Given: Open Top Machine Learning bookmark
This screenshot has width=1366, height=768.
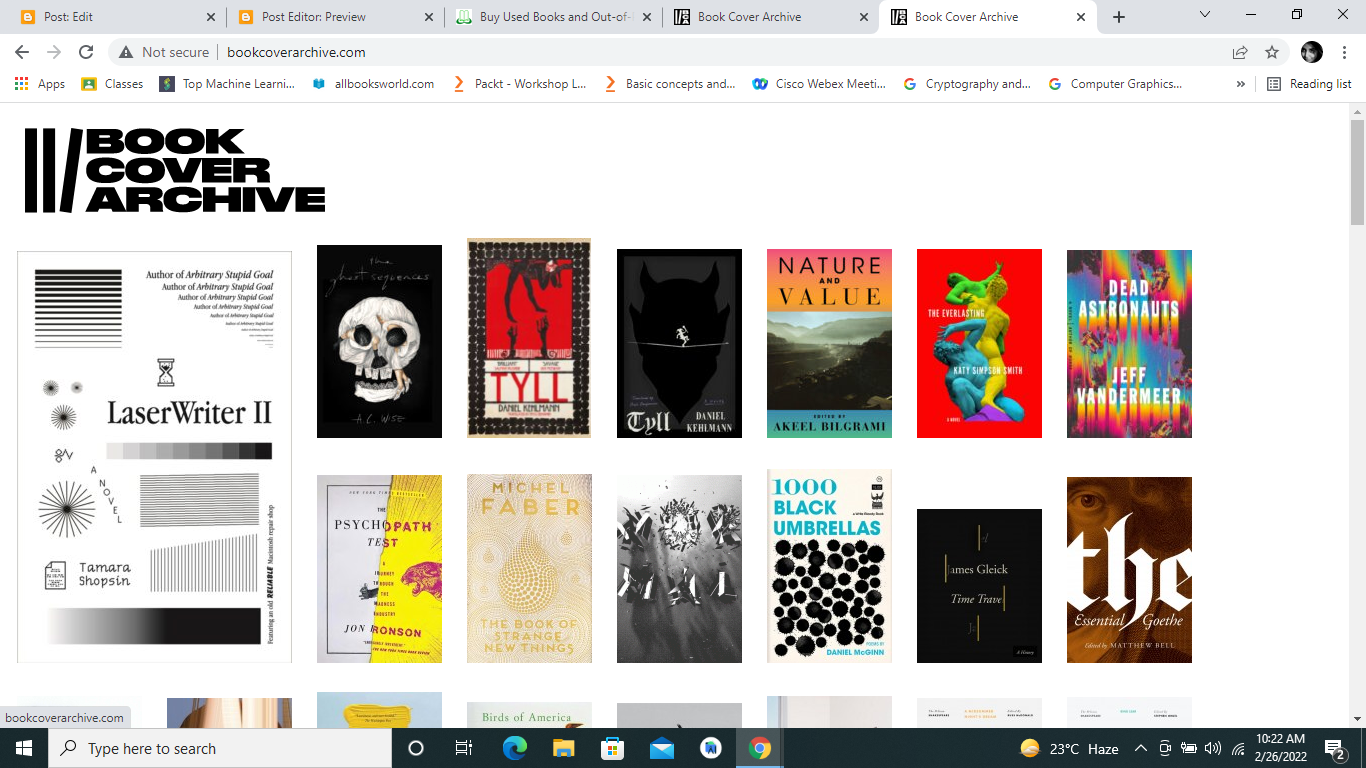Looking at the screenshot, I should coord(228,84).
